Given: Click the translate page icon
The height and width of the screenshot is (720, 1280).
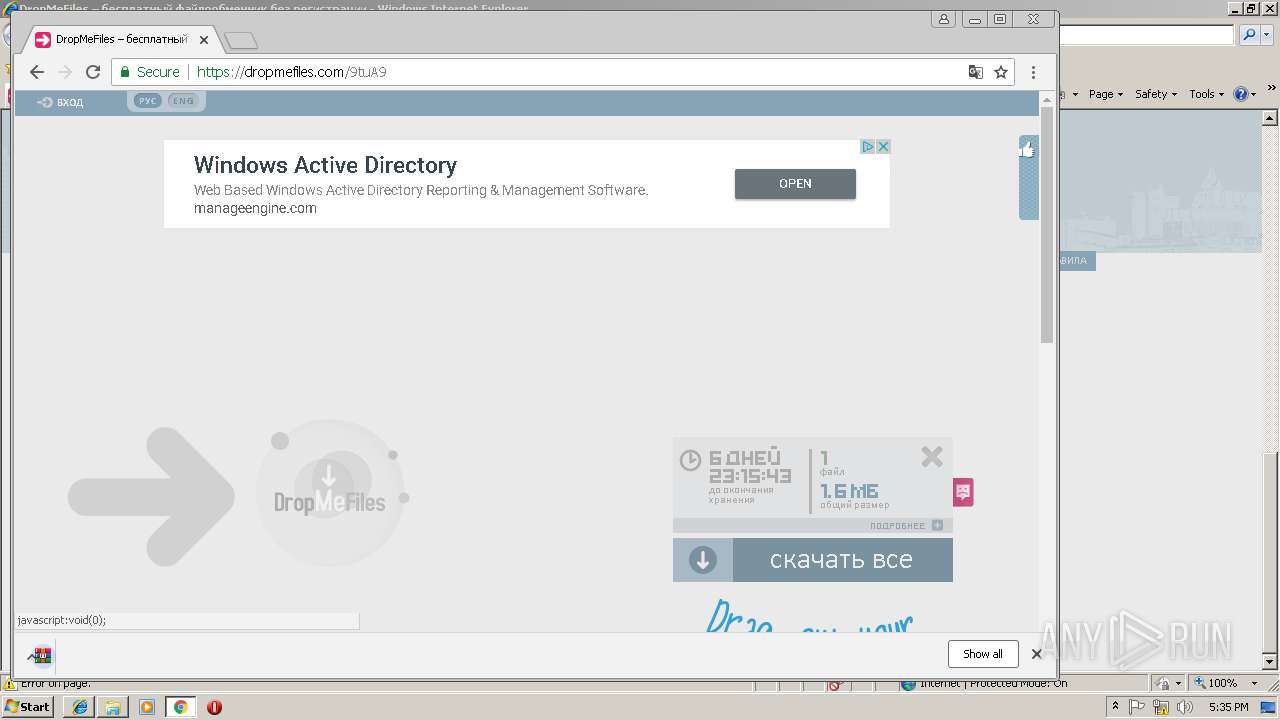Looking at the screenshot, I should pos(975,72).
